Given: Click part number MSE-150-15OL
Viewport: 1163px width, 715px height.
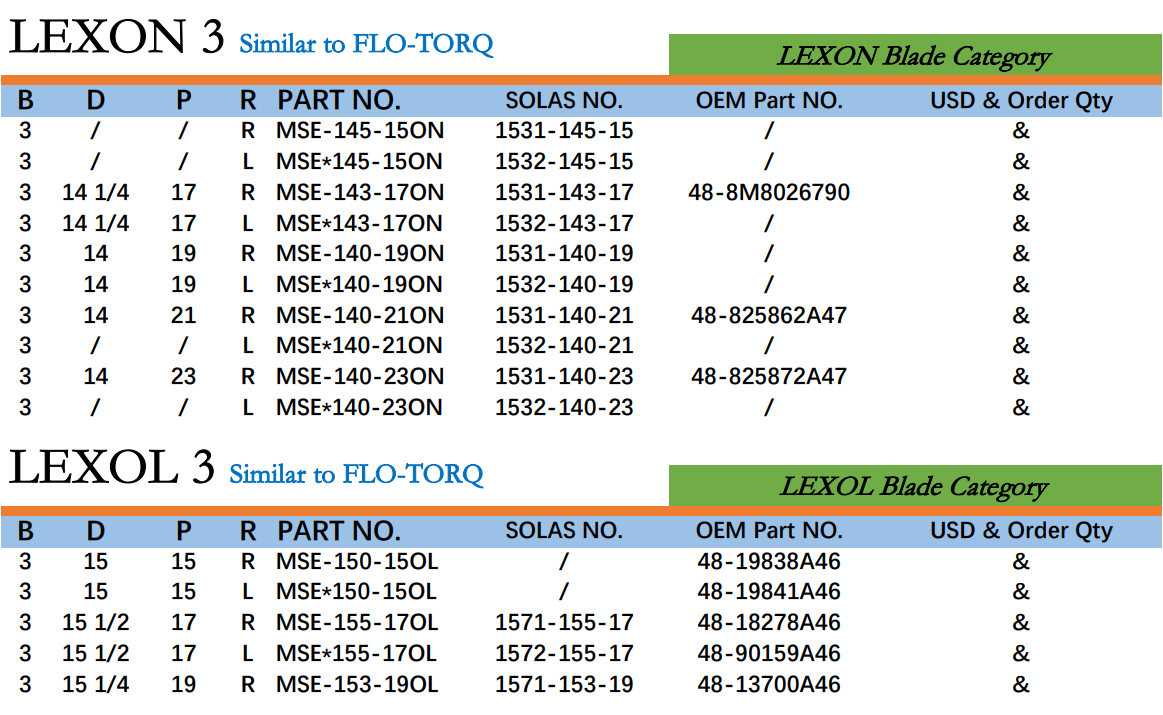Looking at the screenshot, I should [357, 561].
